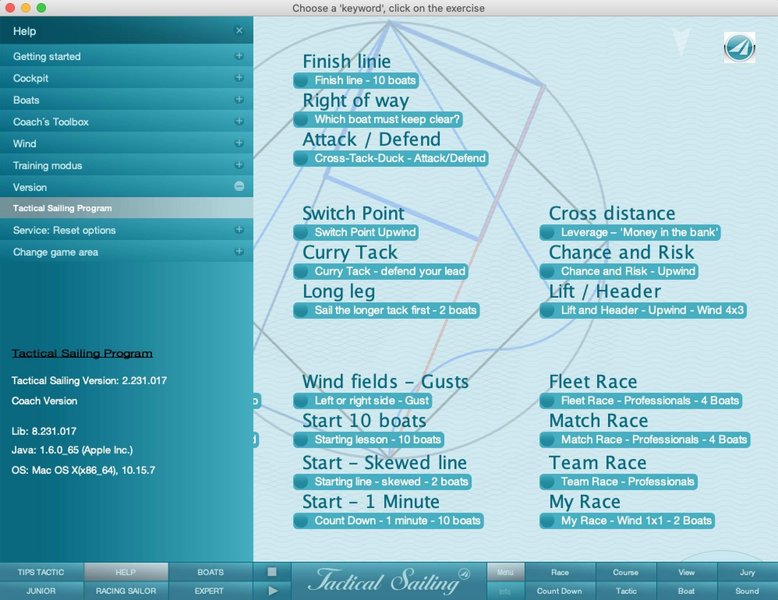Open Starting line - skewed - 2 boats
This screenshot has height=600, width=778.
pyautogui.click(x=383, y=481)
